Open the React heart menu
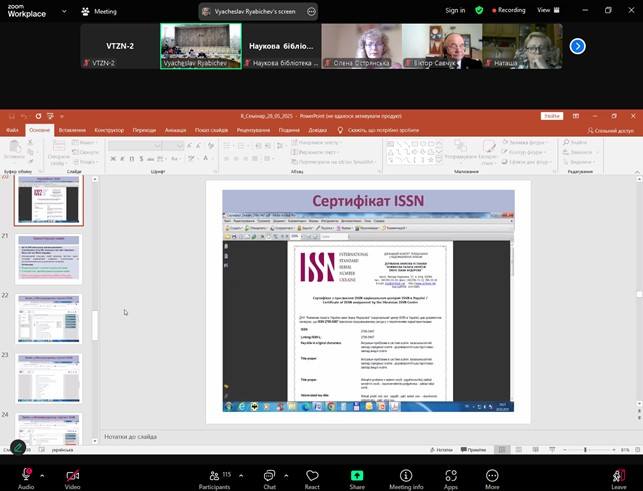The width and height of the screenshot is (643, 491). tap(312, 480)
